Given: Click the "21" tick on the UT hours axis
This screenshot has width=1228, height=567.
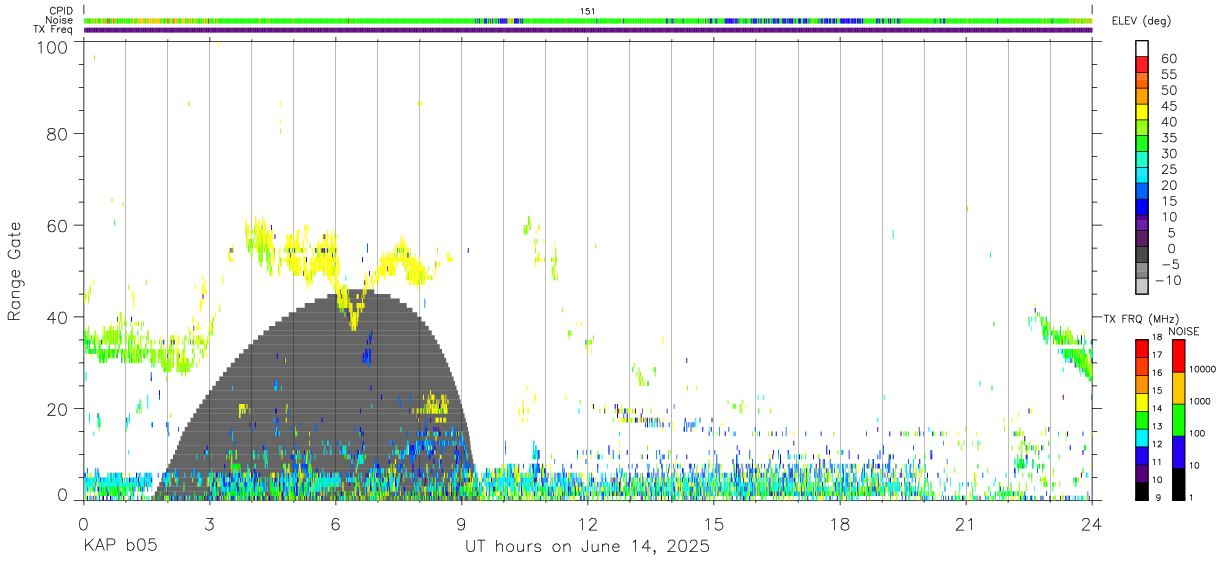Looking at the screenshot, I should click(x=965, y=524).
